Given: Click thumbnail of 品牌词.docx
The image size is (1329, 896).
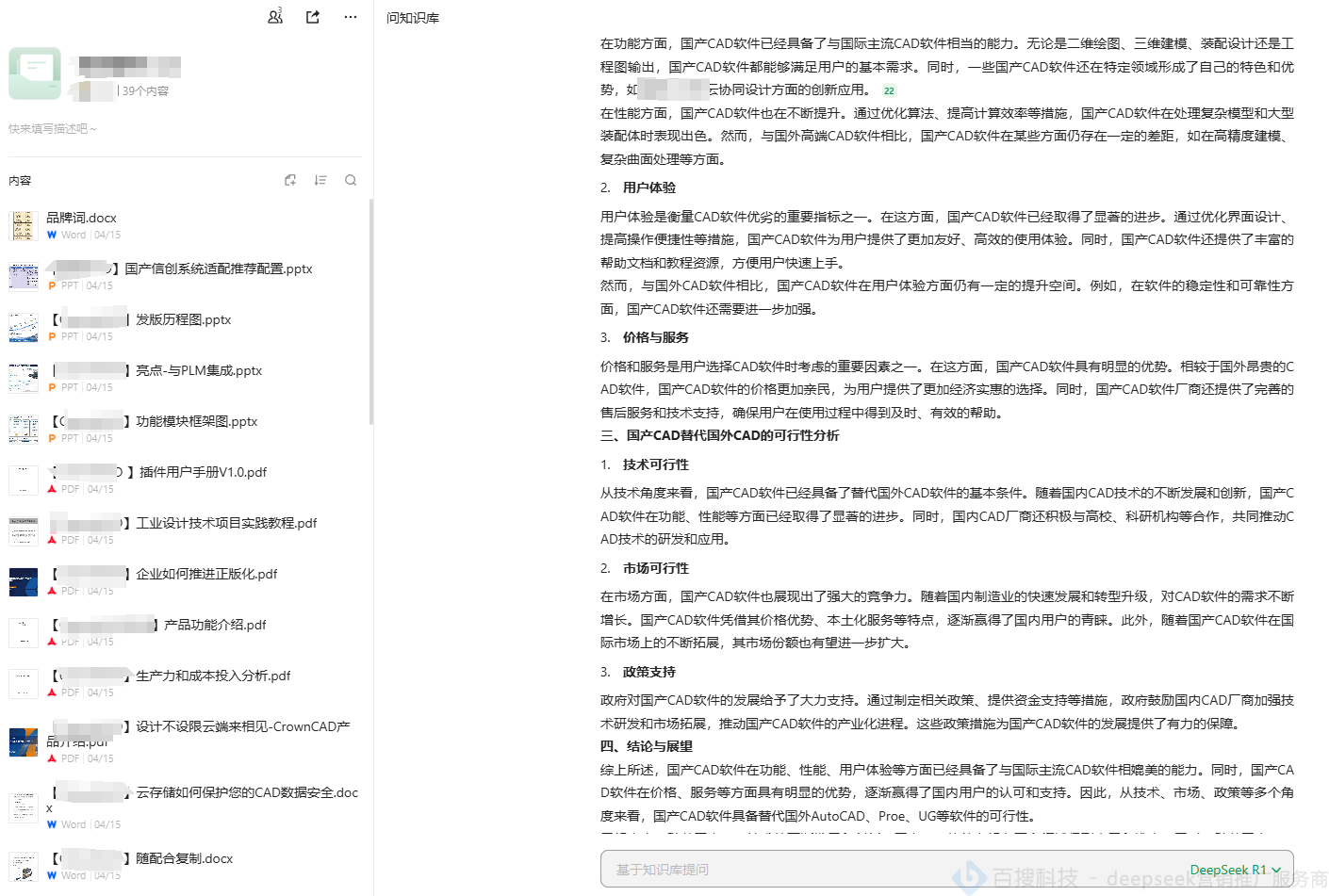Looking at the screenshot, I should 24,226.
